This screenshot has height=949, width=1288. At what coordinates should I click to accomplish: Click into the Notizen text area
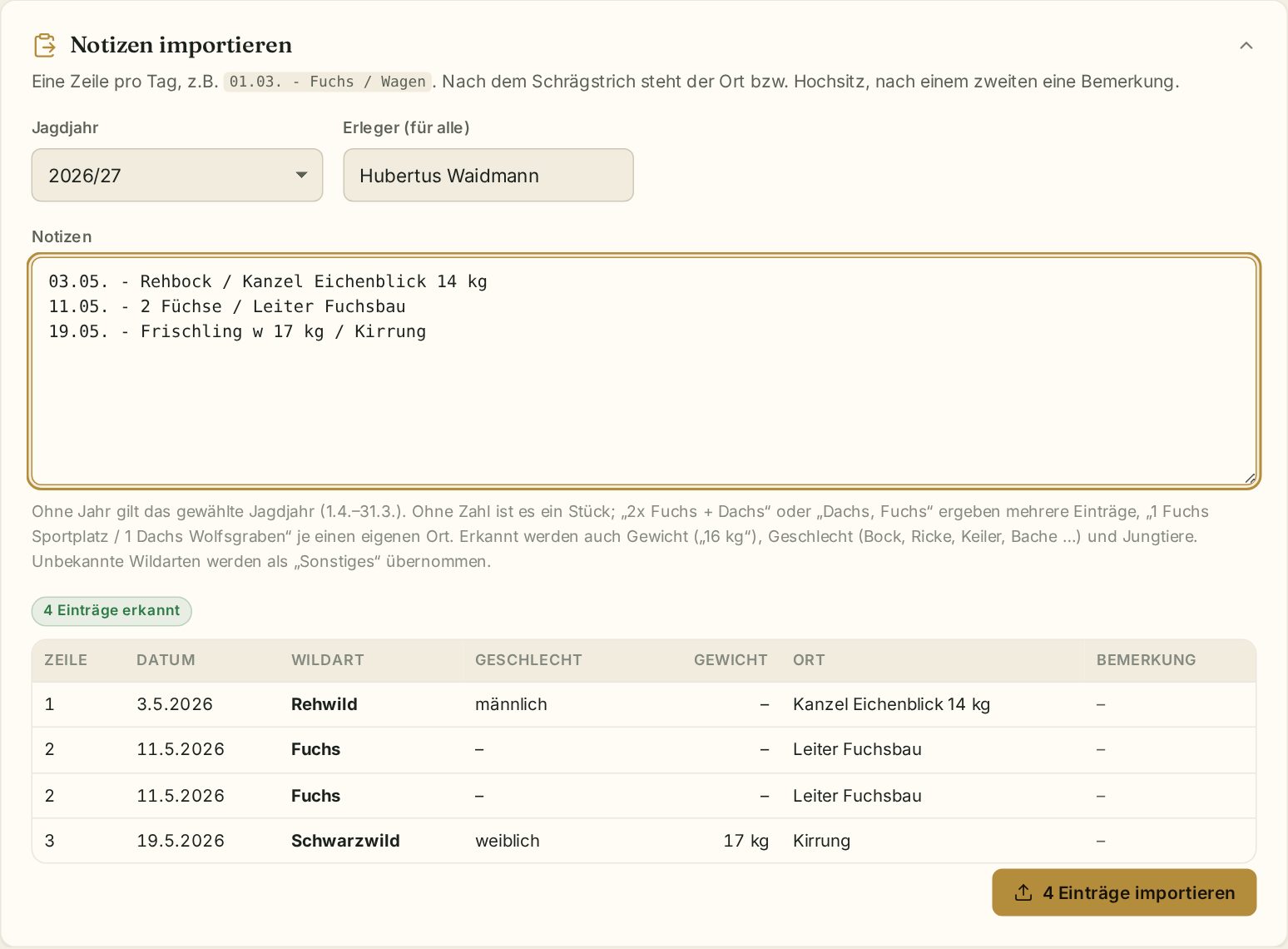(644, 371)
